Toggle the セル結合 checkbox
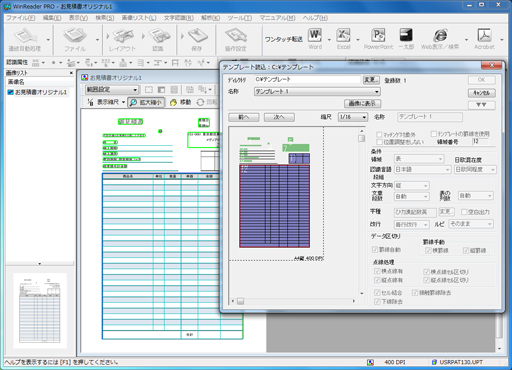The height and width of the screenshot is (370, 512). pos(377,293)
